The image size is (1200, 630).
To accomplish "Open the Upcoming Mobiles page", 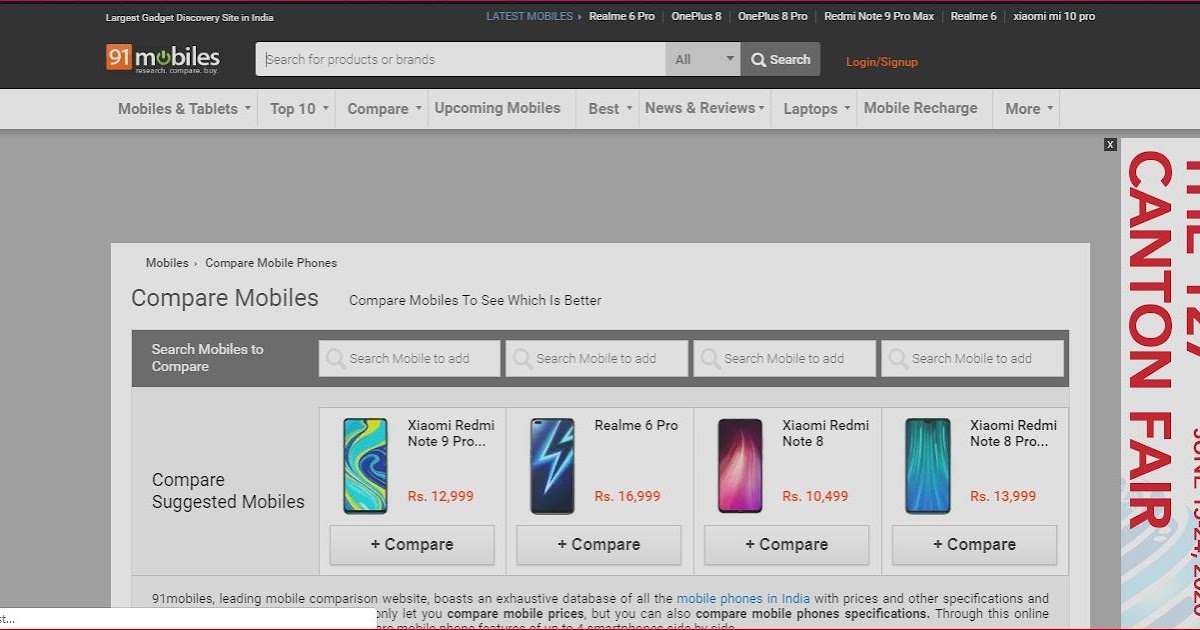I will click(497, 108).
